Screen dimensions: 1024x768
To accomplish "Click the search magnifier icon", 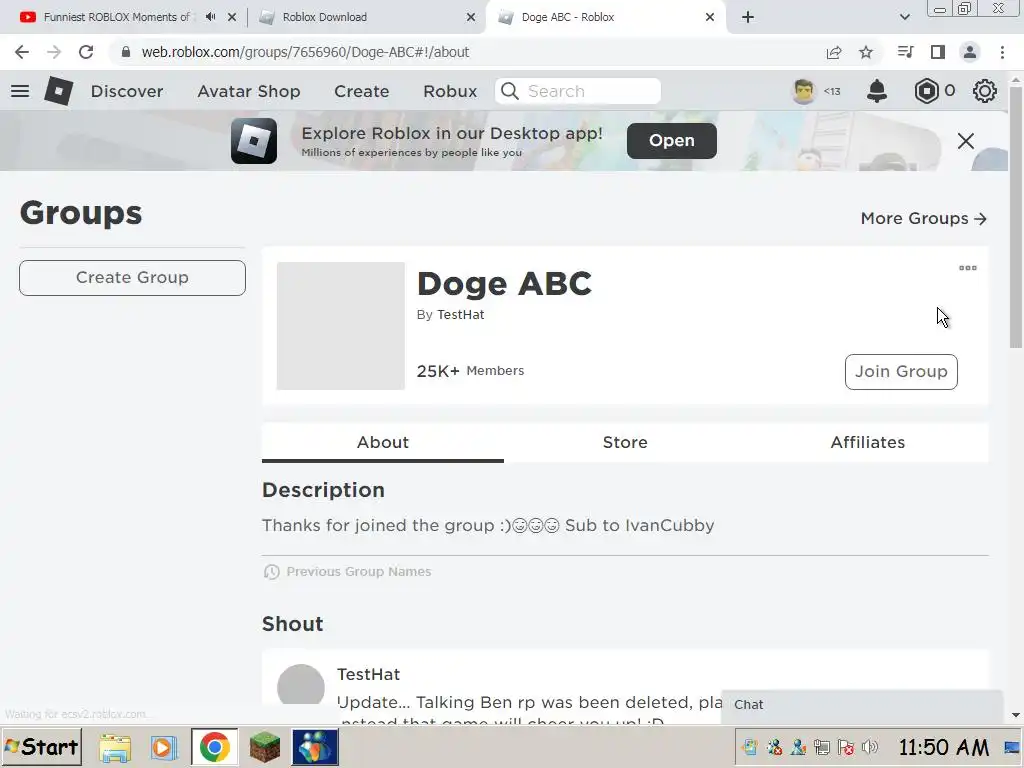I will (x=510, y=91).
